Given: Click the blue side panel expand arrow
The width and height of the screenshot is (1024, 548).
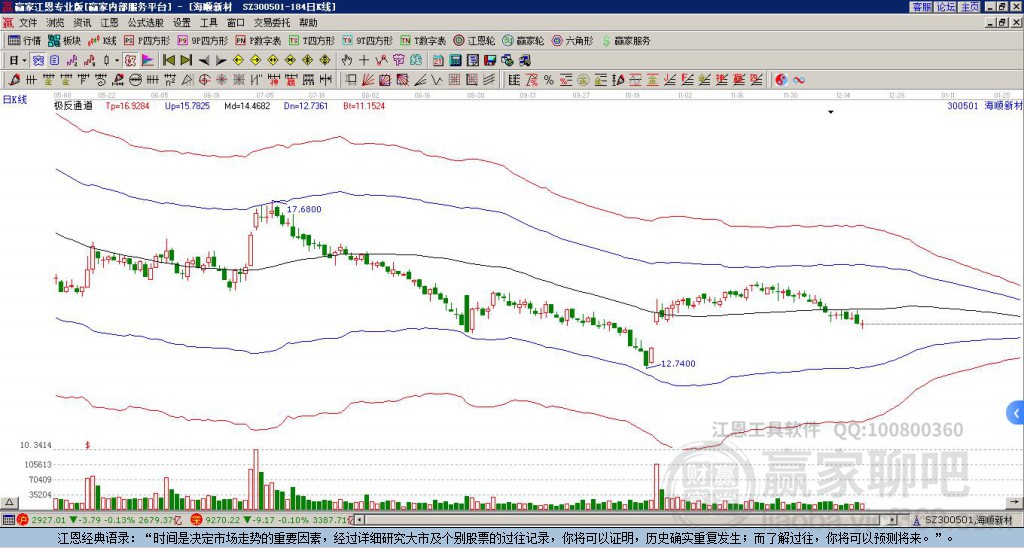Looking at the screenshot, I should pyautogui.click(x=1016, y=413).
